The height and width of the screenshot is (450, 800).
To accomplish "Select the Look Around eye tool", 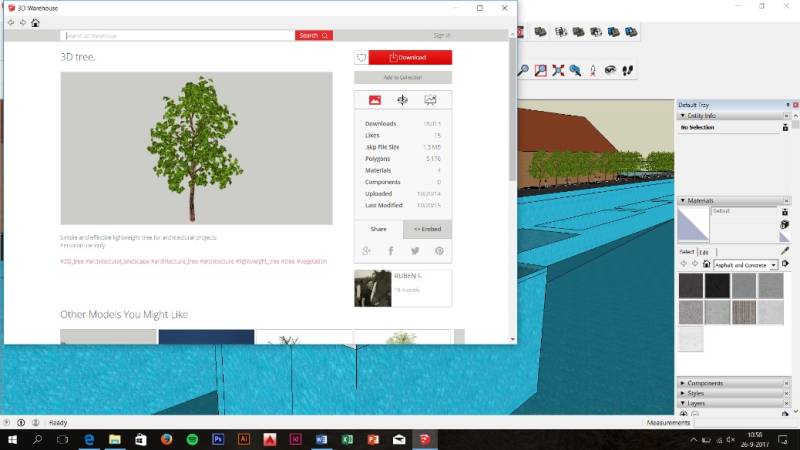I will (x=610, y=70).
